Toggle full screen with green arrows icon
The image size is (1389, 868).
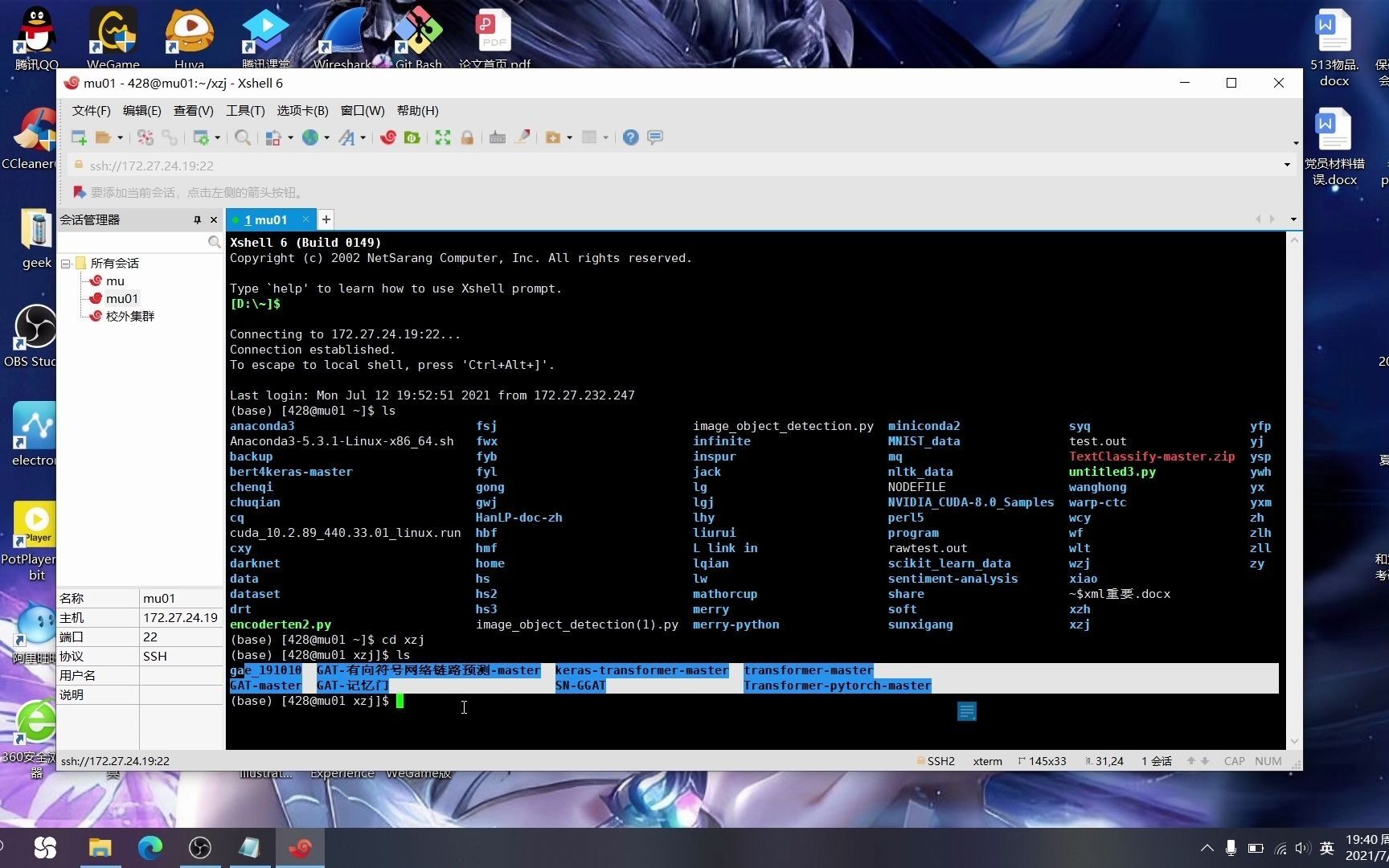coord(443,137)
